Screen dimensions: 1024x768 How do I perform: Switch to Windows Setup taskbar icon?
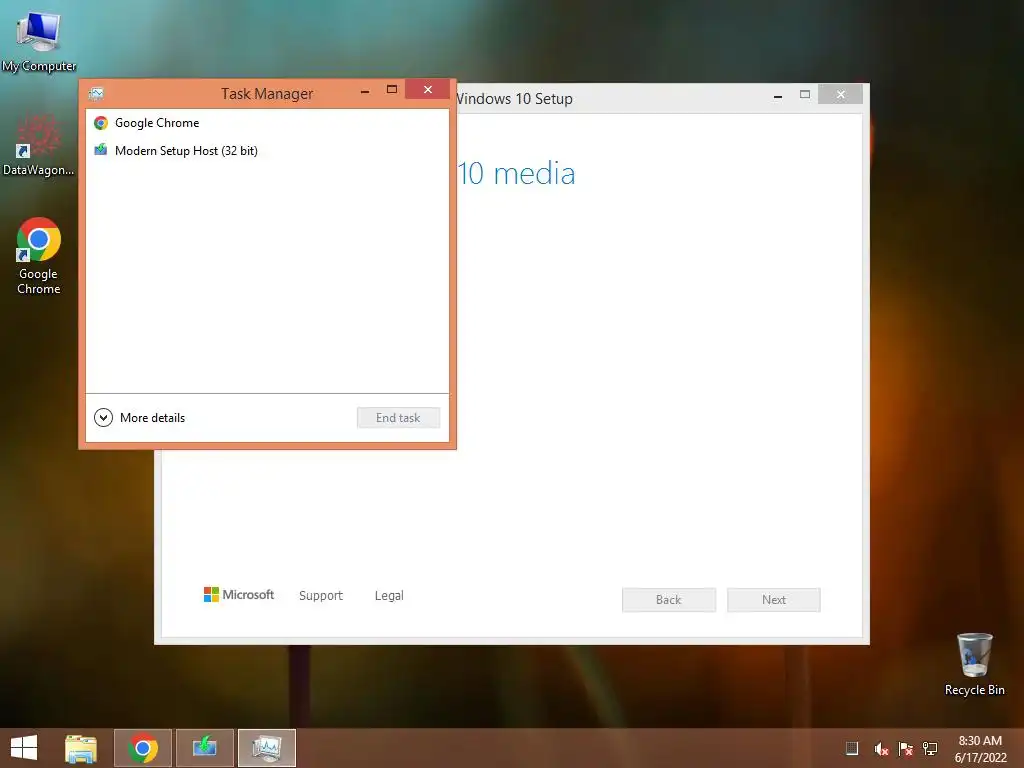click(x=204, y=748)
